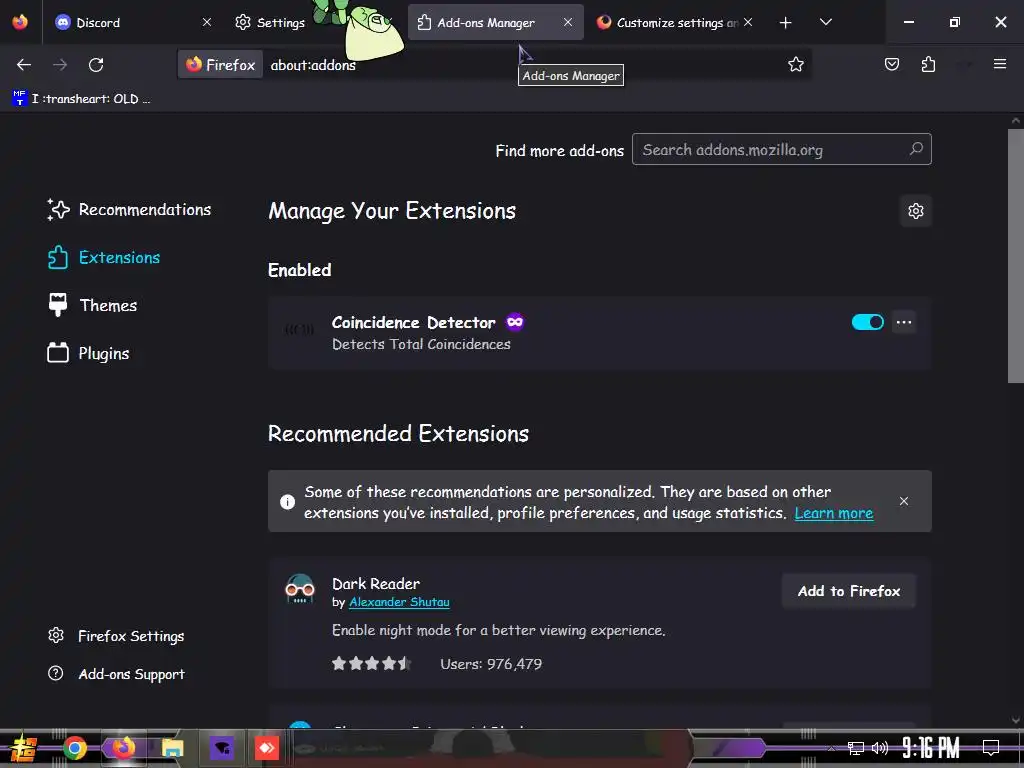Open the tools gear for all add-ons
Screen dimensions: 1024x768
pyautogui.click(x=916, y=211)
